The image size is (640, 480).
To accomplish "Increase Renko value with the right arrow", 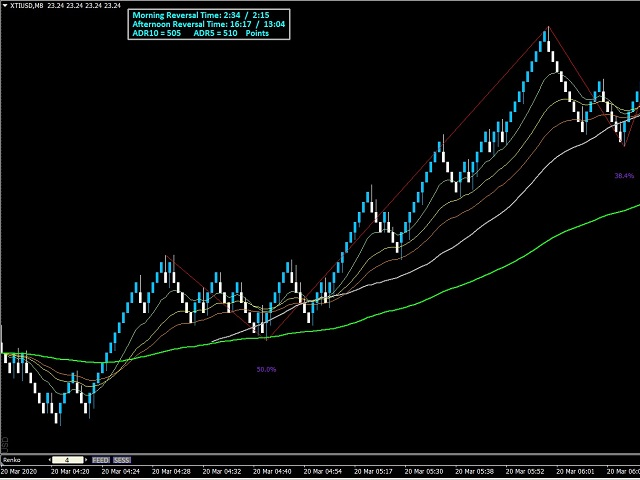I will click(86, 460).
